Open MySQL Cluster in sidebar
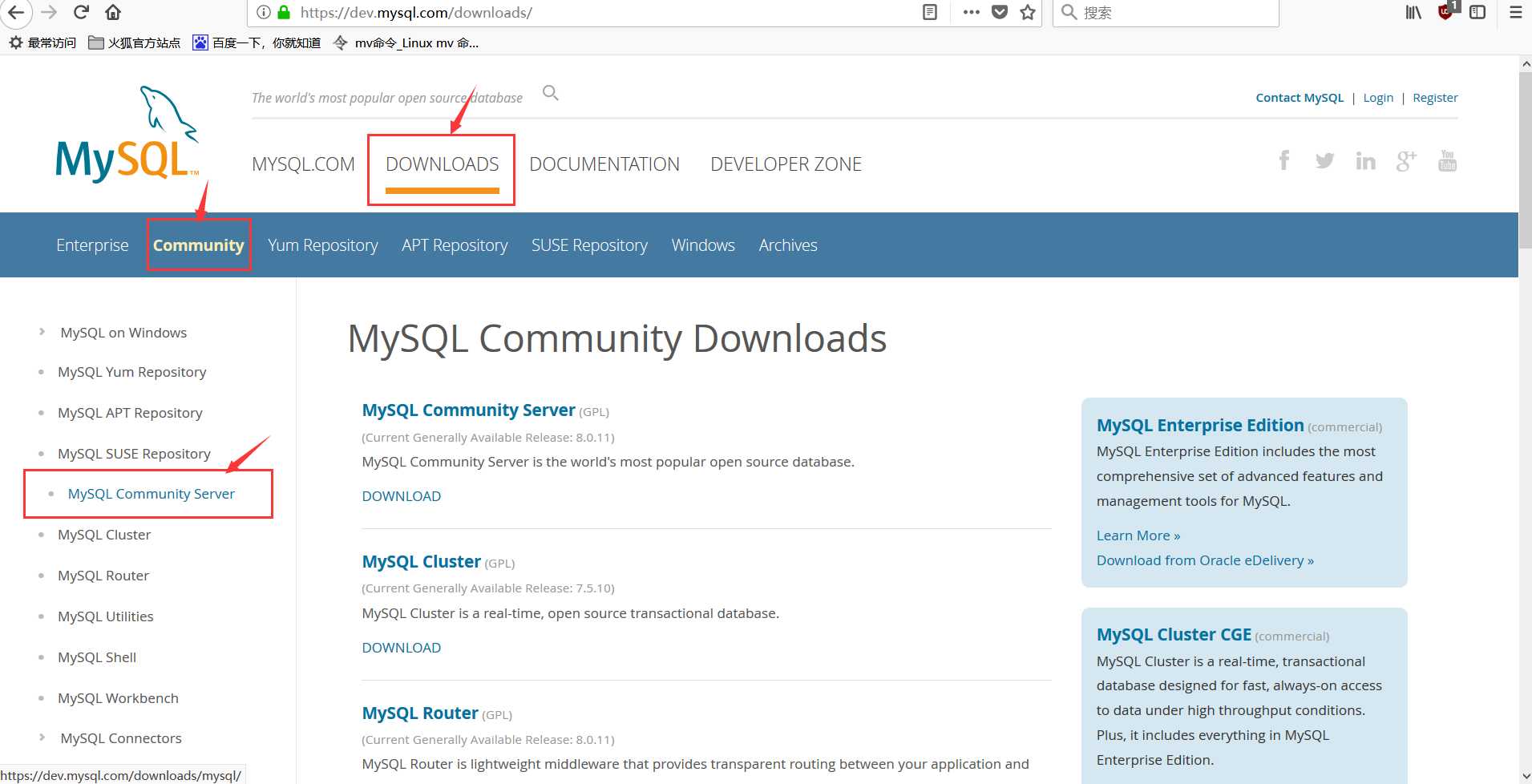 pos(104,535)
